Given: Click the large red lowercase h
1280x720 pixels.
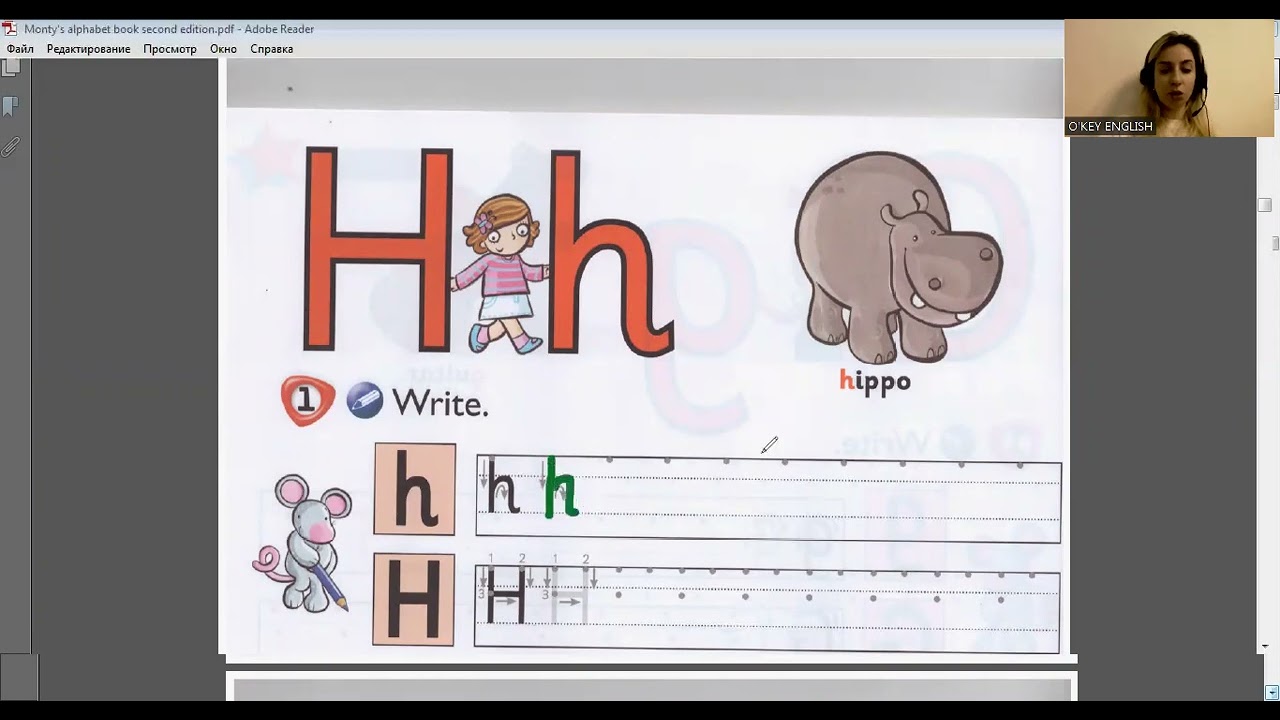Looking at the screenshot, I should point(610,254).
